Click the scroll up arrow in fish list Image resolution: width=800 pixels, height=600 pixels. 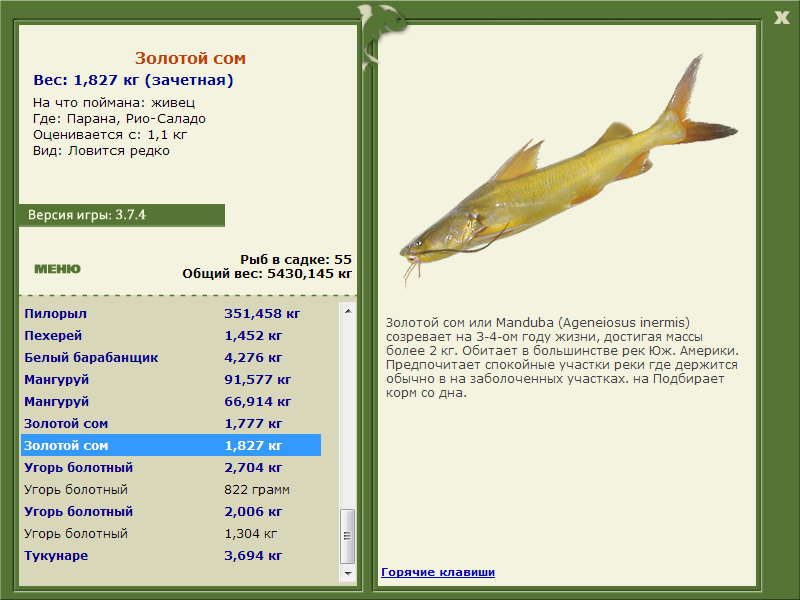347,311
